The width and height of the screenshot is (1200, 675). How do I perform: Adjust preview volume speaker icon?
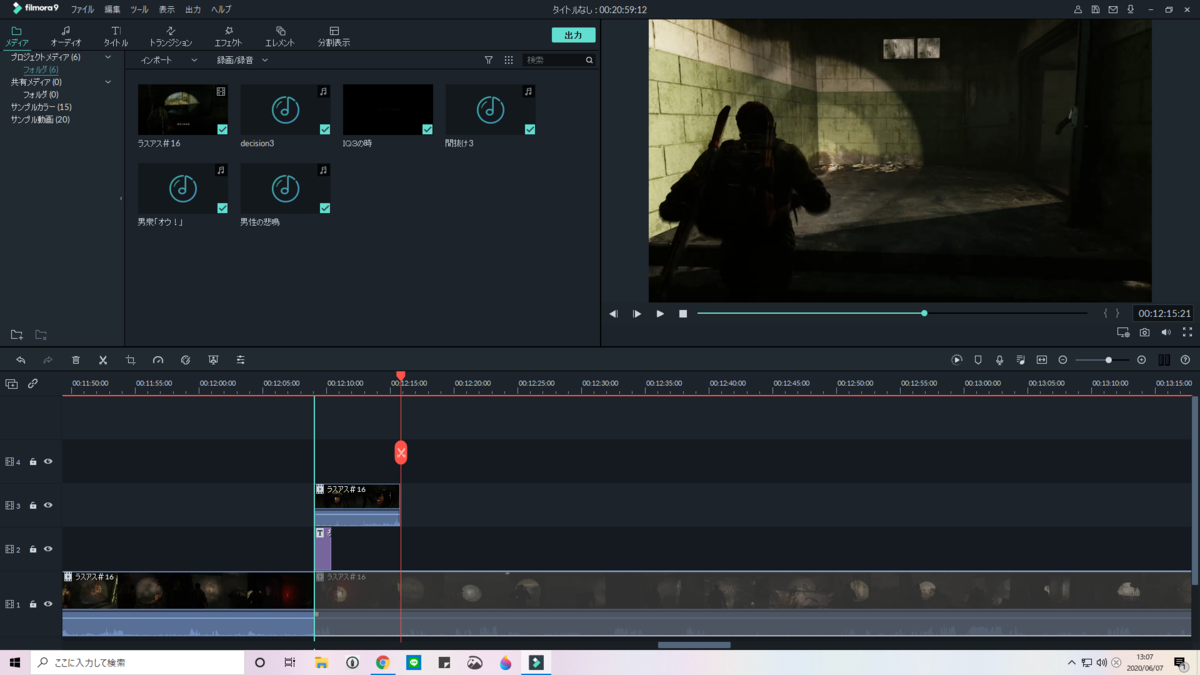(1166, 332)
